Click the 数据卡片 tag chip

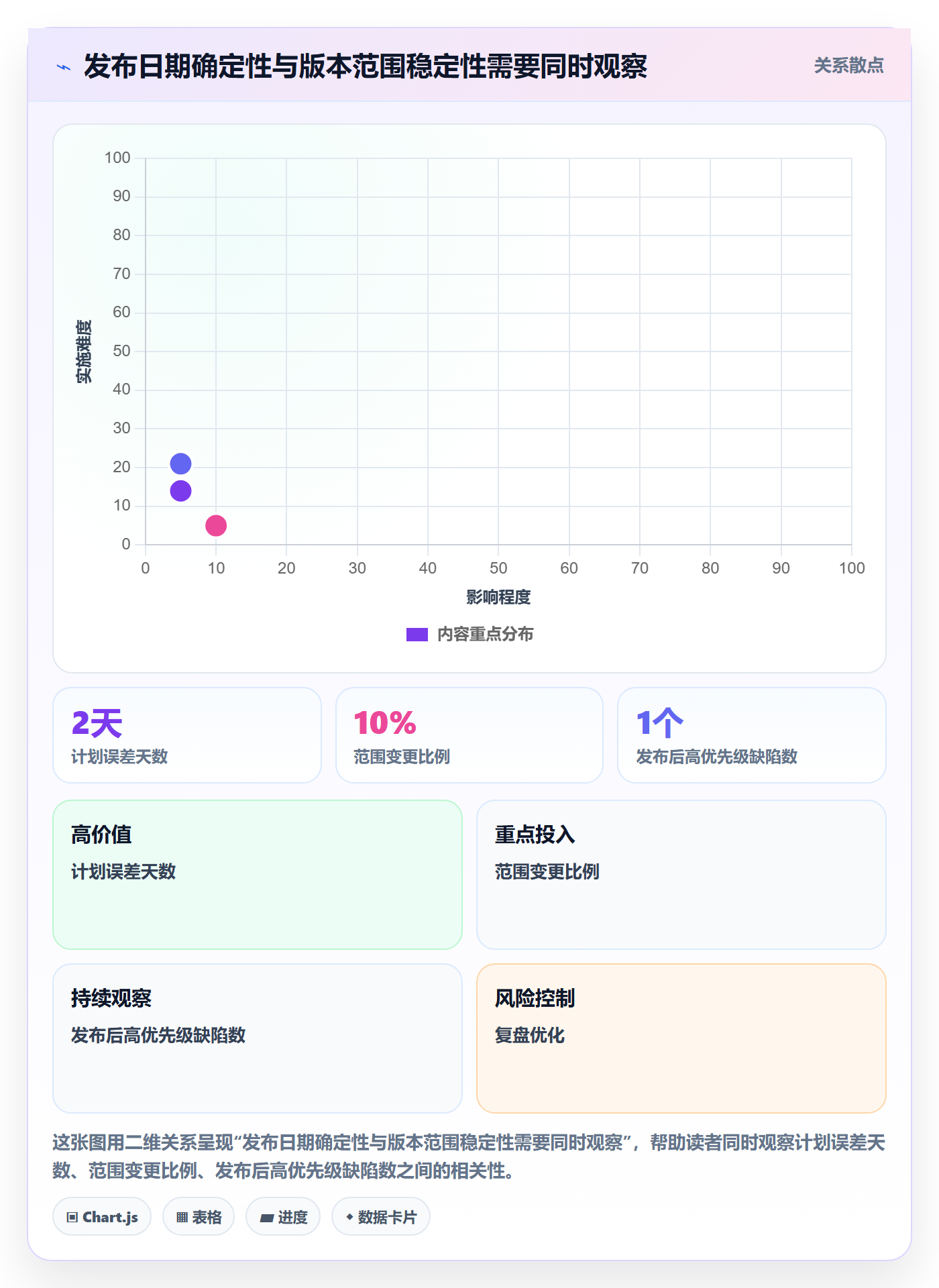(381, 1217)
